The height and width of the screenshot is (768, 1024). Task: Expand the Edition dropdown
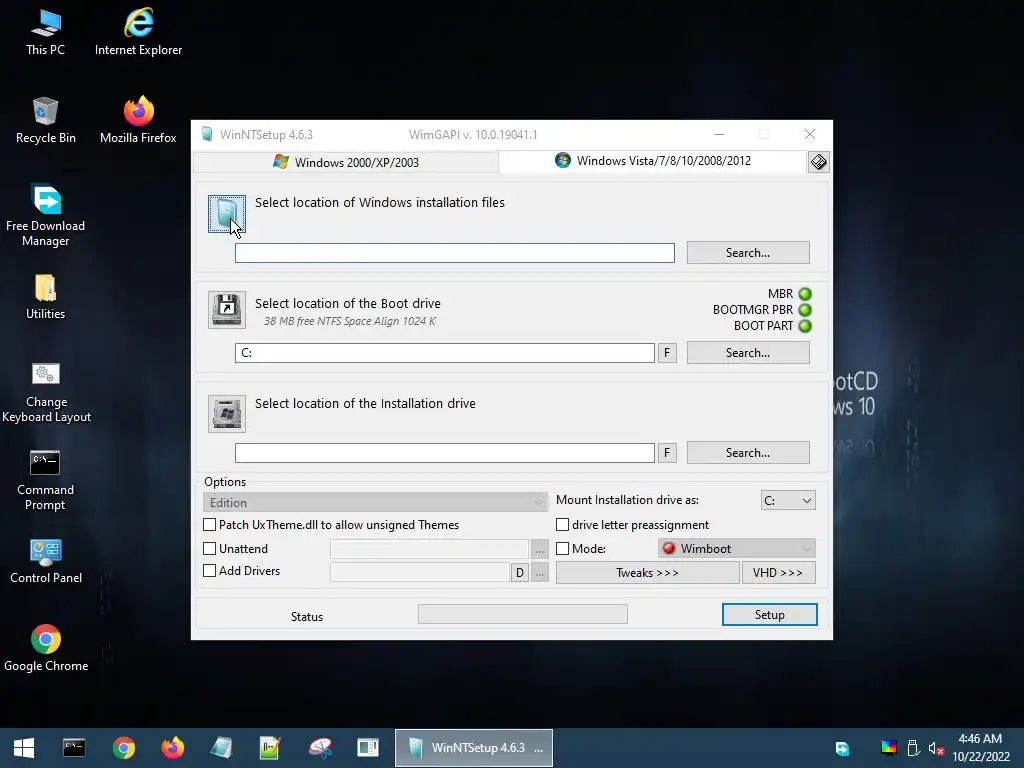375,502
